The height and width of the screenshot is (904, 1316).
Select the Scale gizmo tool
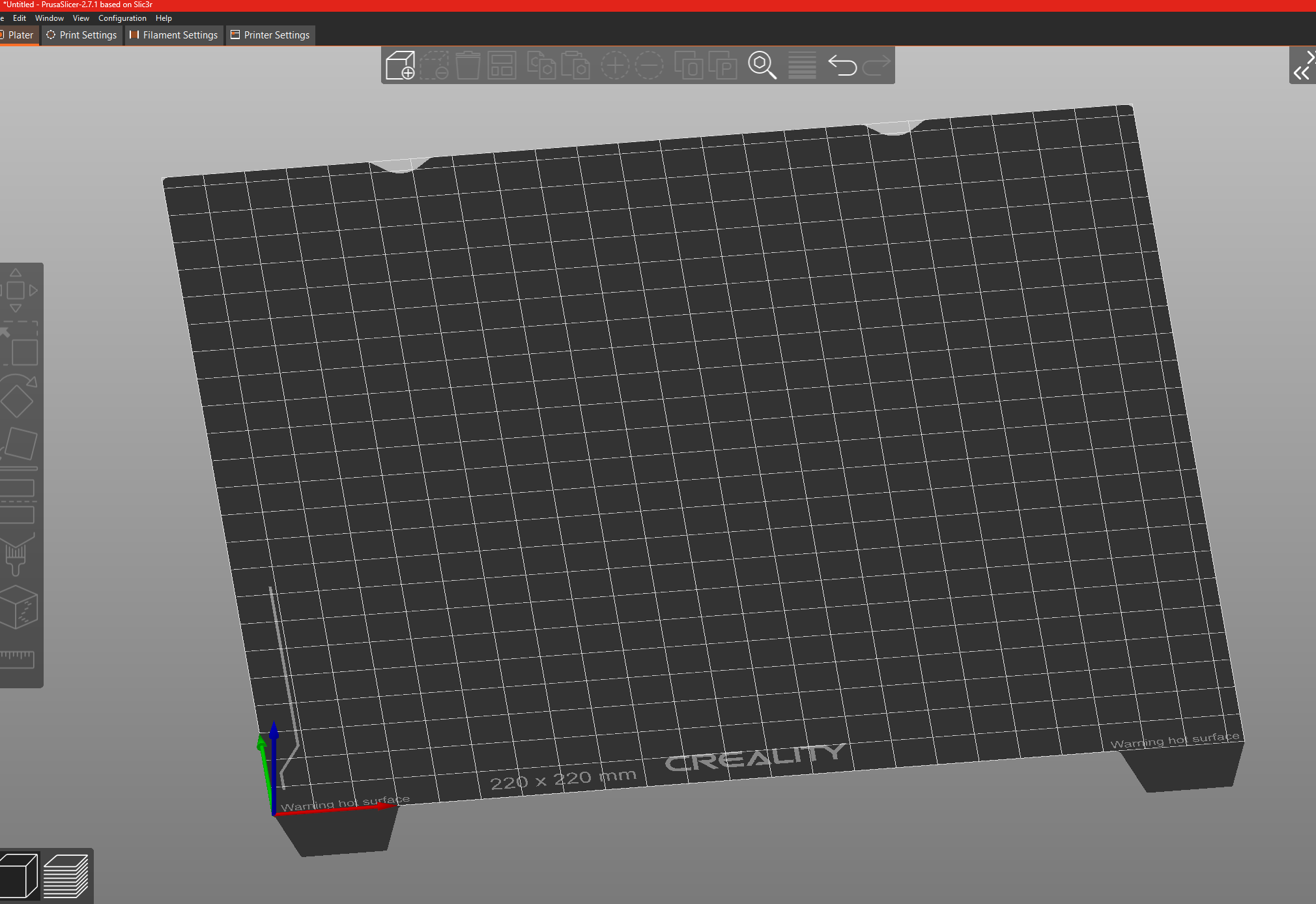pos(20,343)
